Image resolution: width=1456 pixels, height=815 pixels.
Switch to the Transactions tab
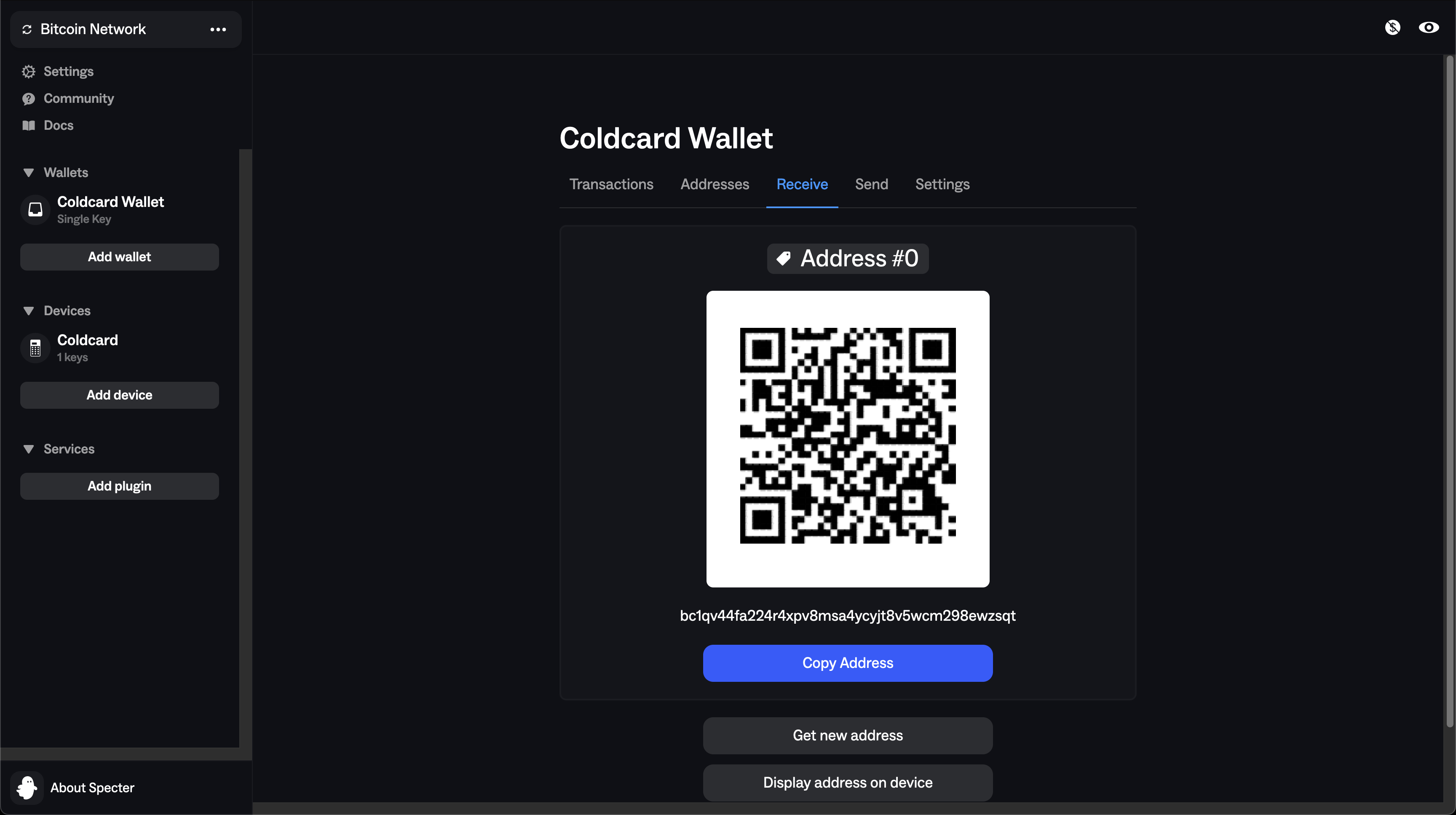[x=611, y=184]
